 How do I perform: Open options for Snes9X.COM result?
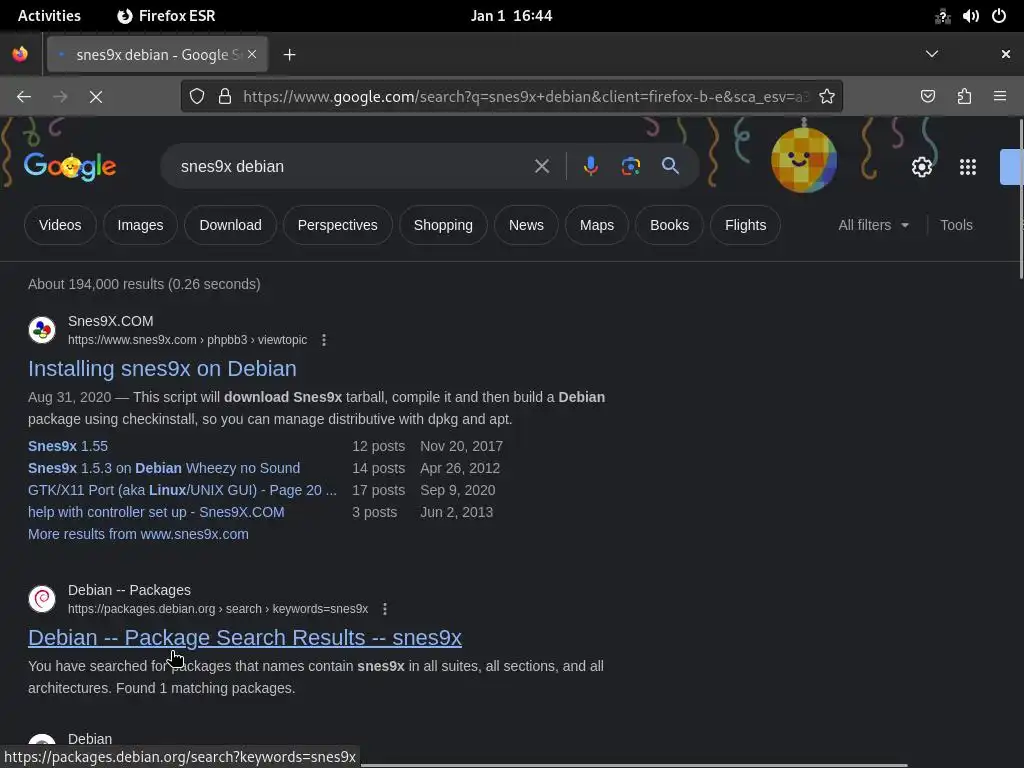[x=324, y=340]
